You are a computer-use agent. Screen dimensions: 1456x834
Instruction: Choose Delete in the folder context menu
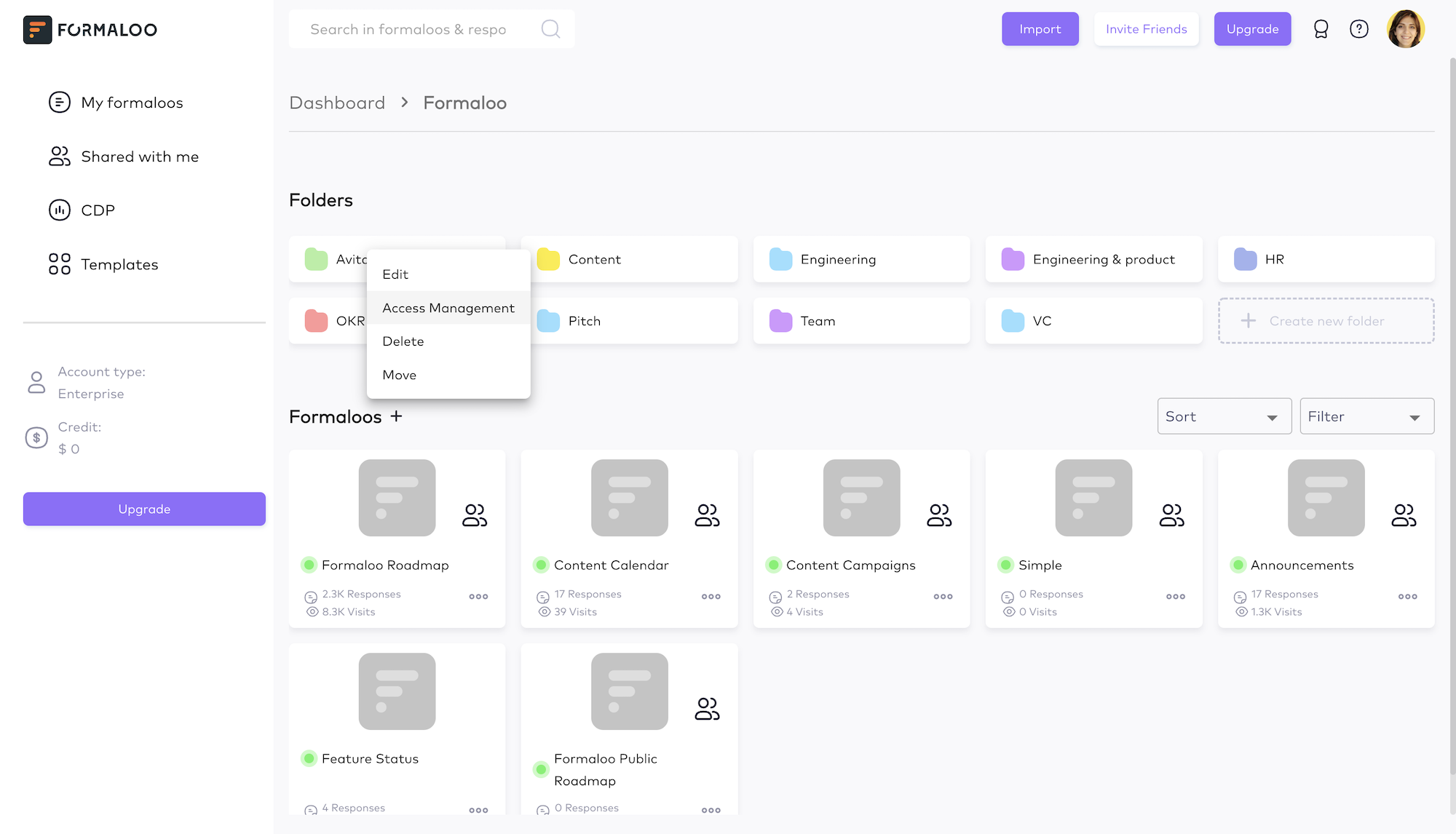(x=403, y=341)
